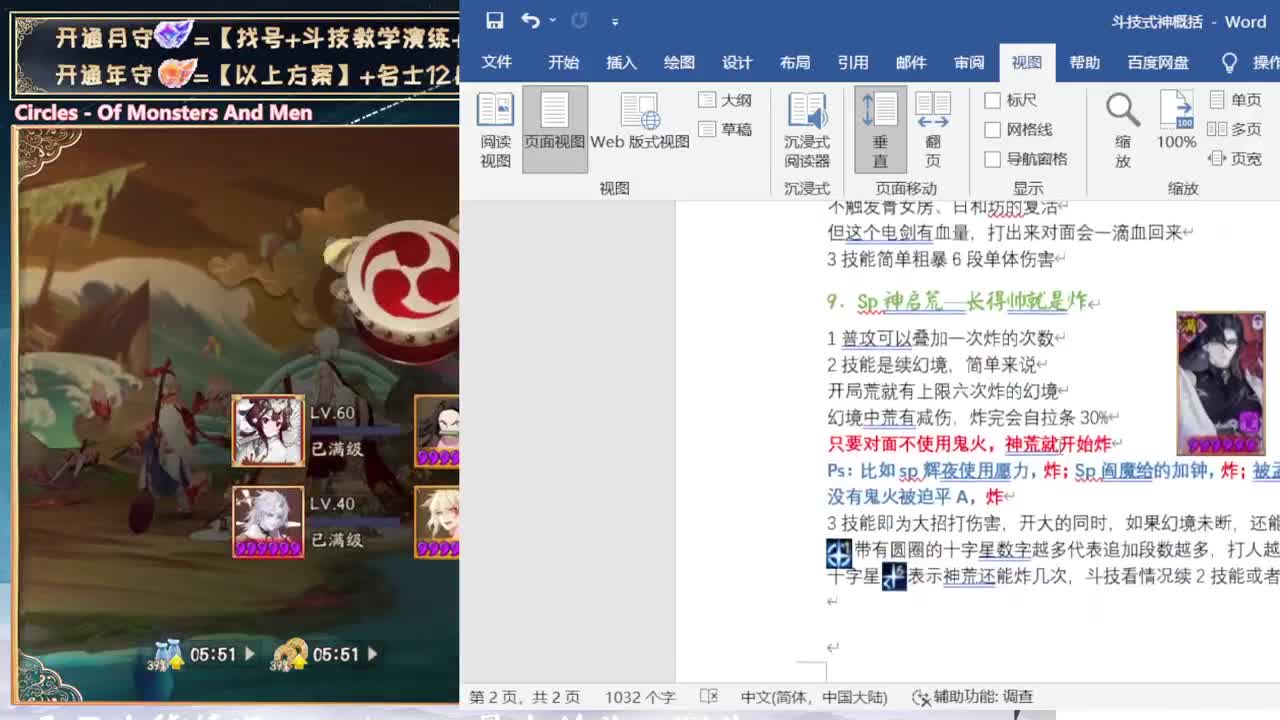
Task: Open the Customize Quick Access Toolbar dropdown
Action: tap(615, 20)
